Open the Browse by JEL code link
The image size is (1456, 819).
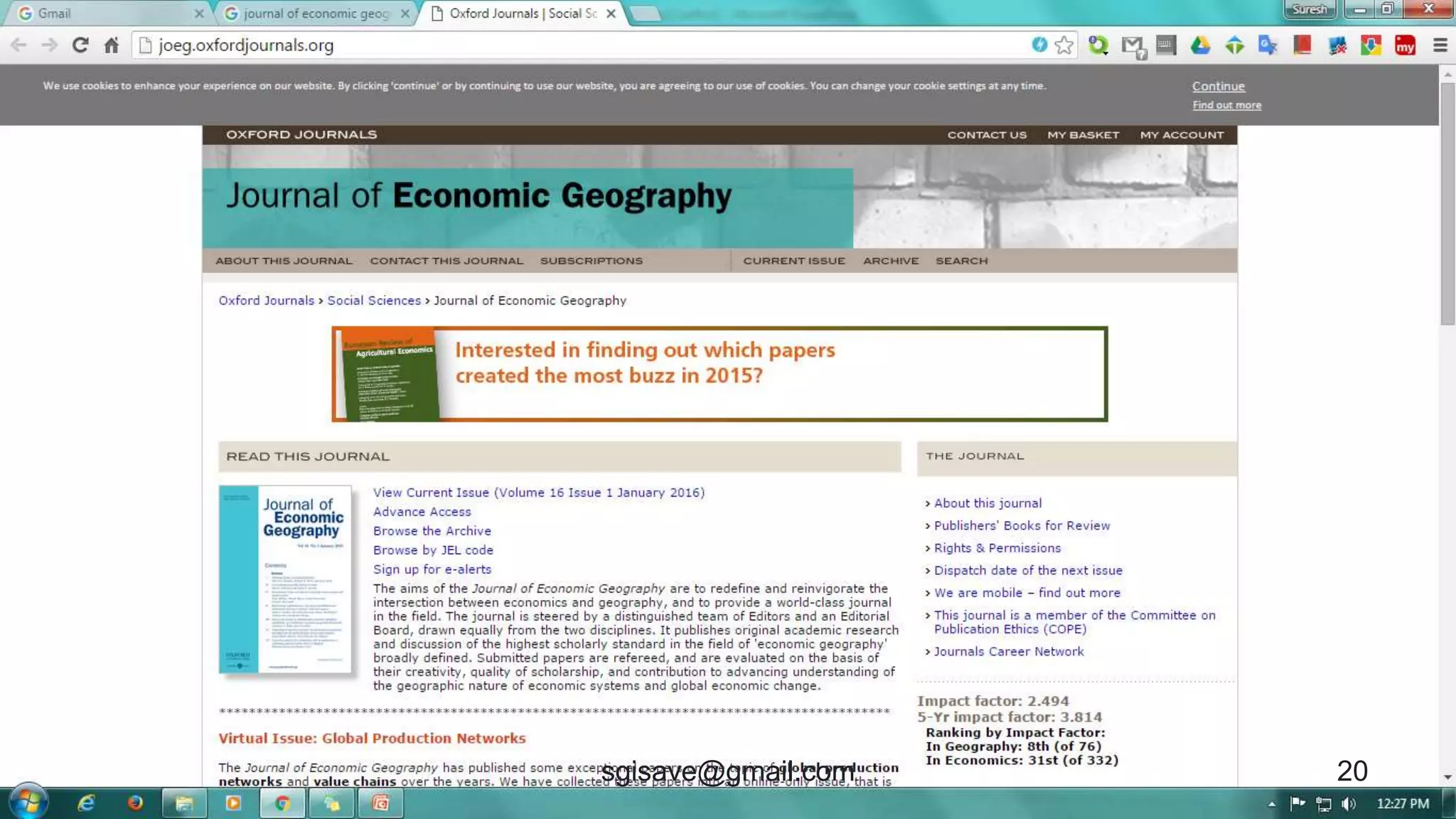pyautogui.click(x=433, y=550)
